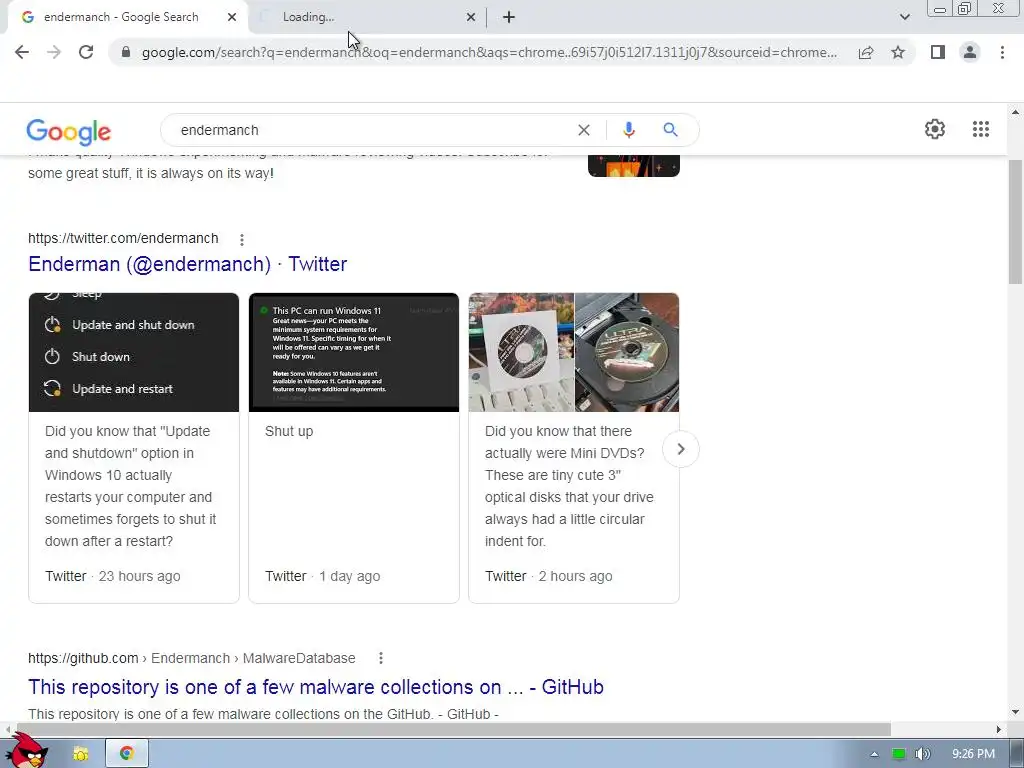This screenshot has height=768, width=1024.
Task: Open Google quick settings gear
Action: click(x=935, y=129)
